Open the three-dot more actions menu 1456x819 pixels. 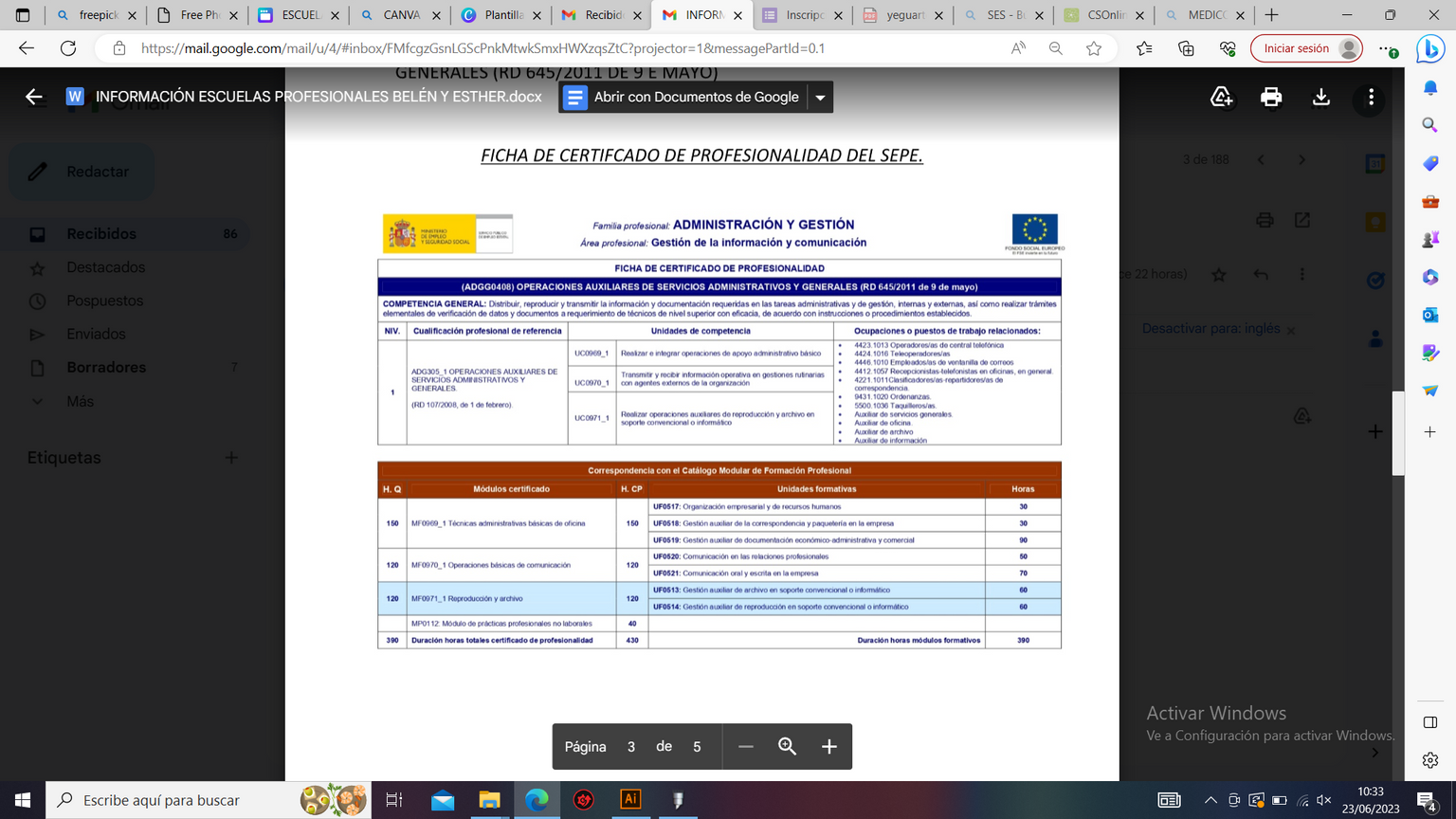1371,98
